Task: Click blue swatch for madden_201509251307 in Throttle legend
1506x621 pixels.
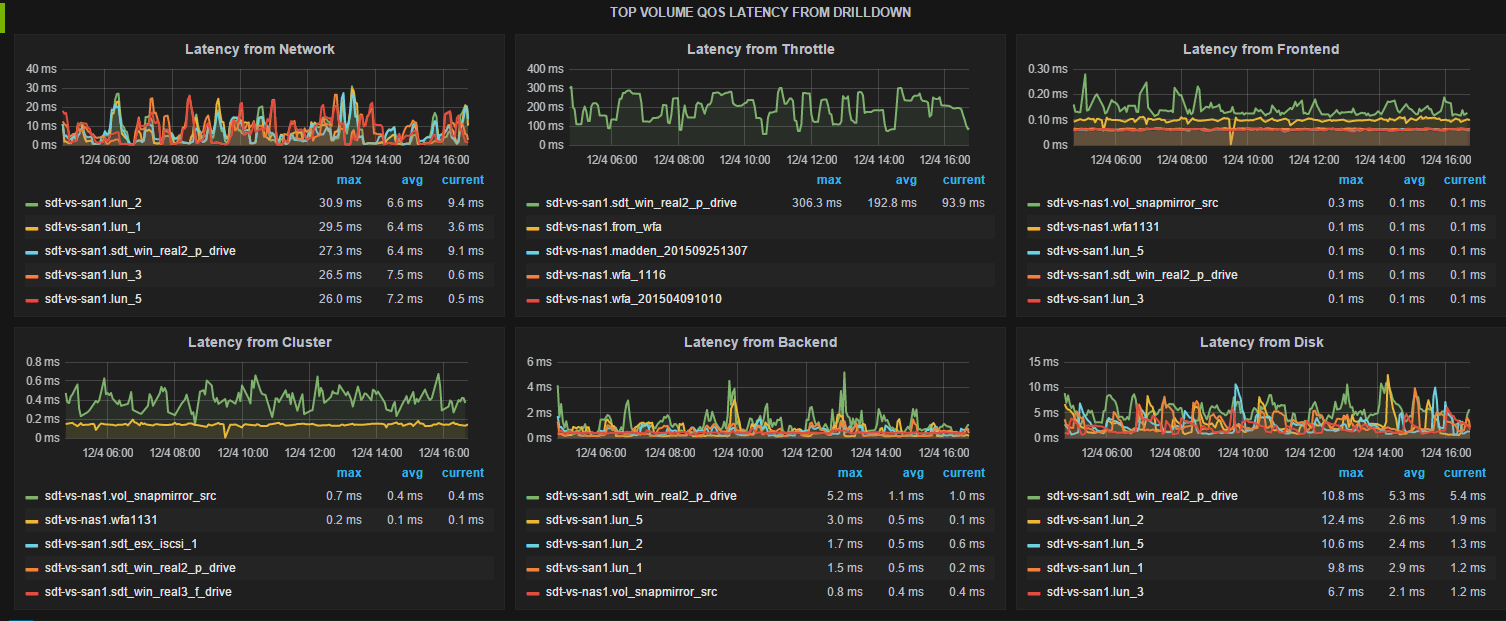Action: (533, 251)
